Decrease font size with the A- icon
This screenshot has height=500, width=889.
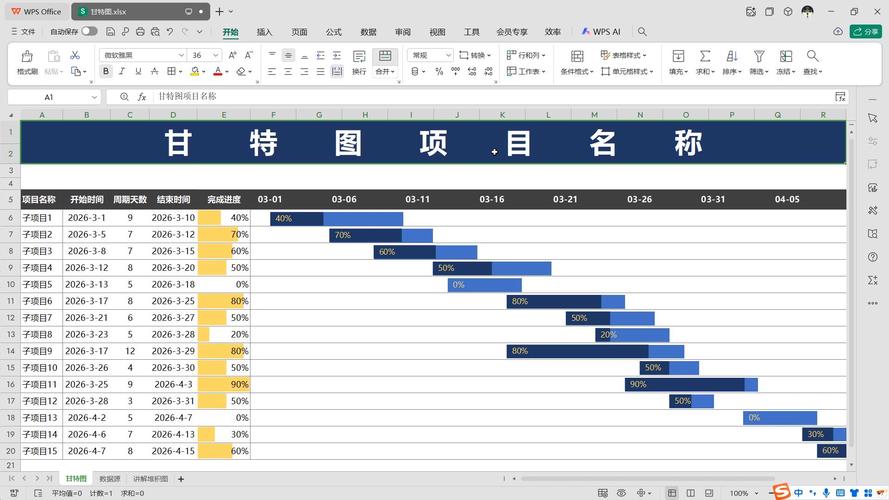[x=248, y=55]
